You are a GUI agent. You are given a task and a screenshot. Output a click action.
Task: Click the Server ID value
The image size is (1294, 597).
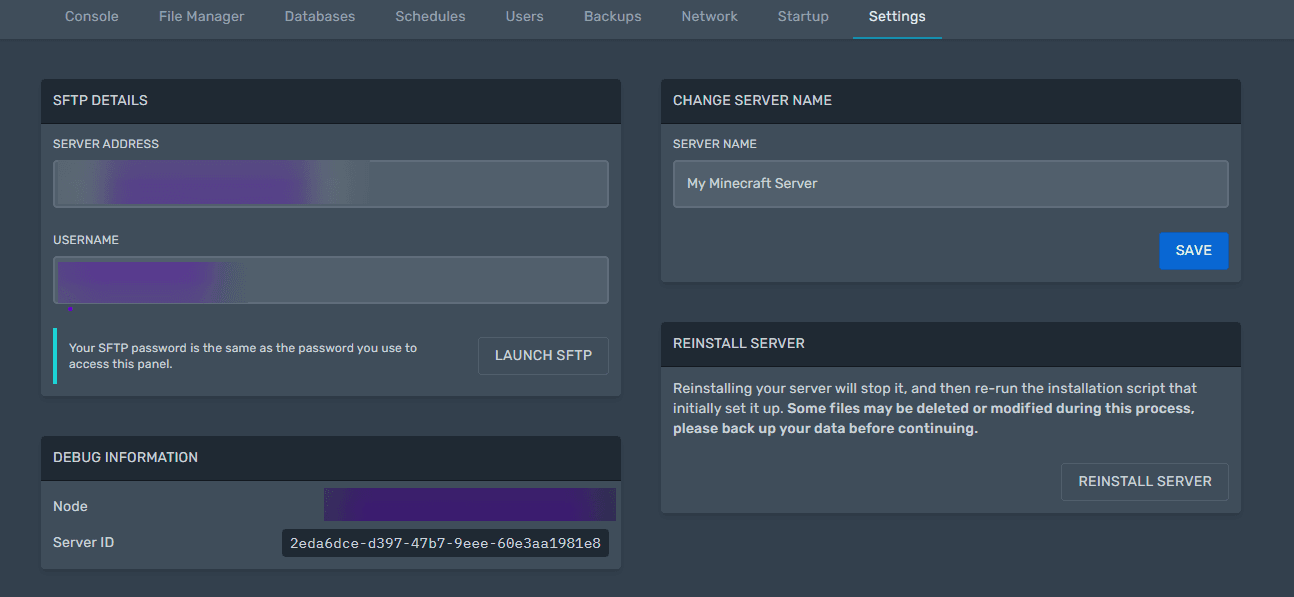pos(445,543)
